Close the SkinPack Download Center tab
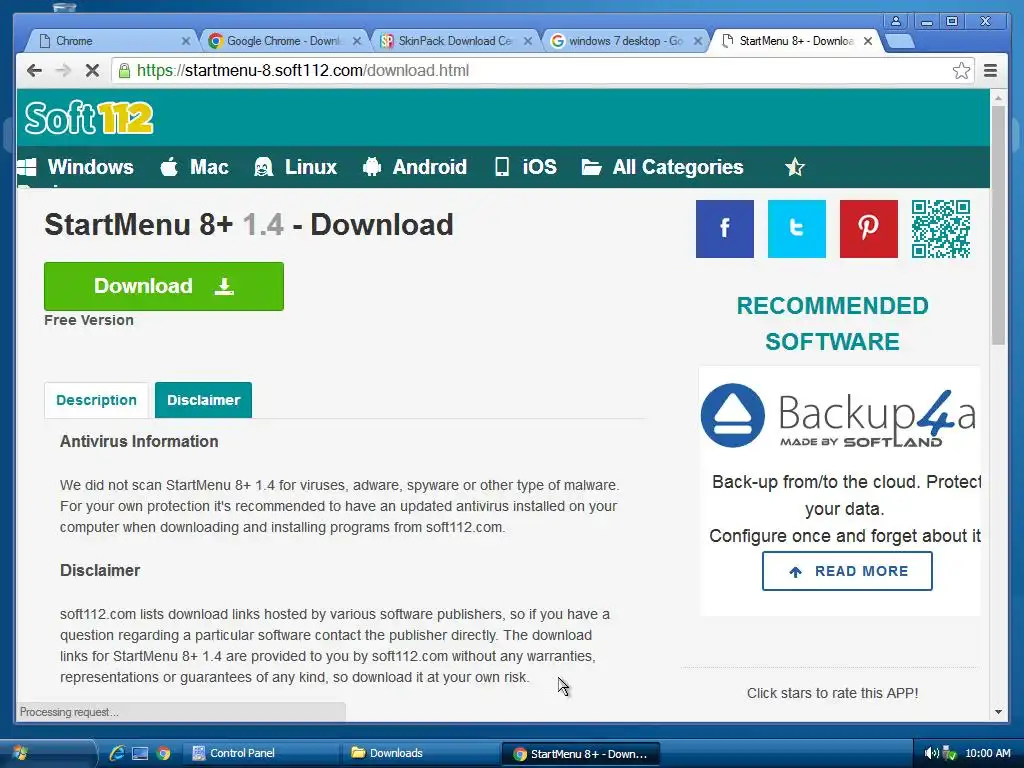 (x=528, y=41)
